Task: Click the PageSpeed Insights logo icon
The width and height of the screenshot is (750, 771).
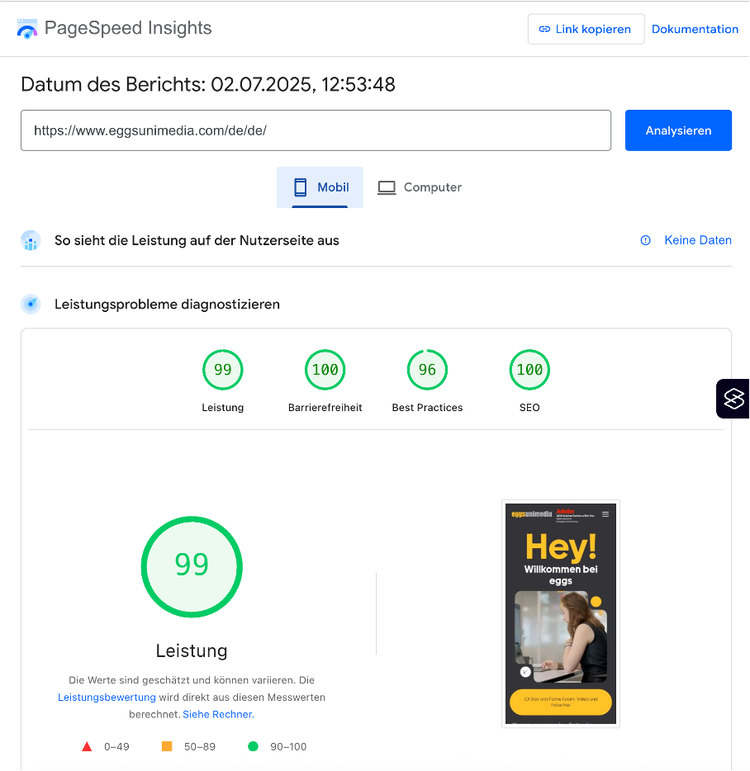Action: (27, 29)
